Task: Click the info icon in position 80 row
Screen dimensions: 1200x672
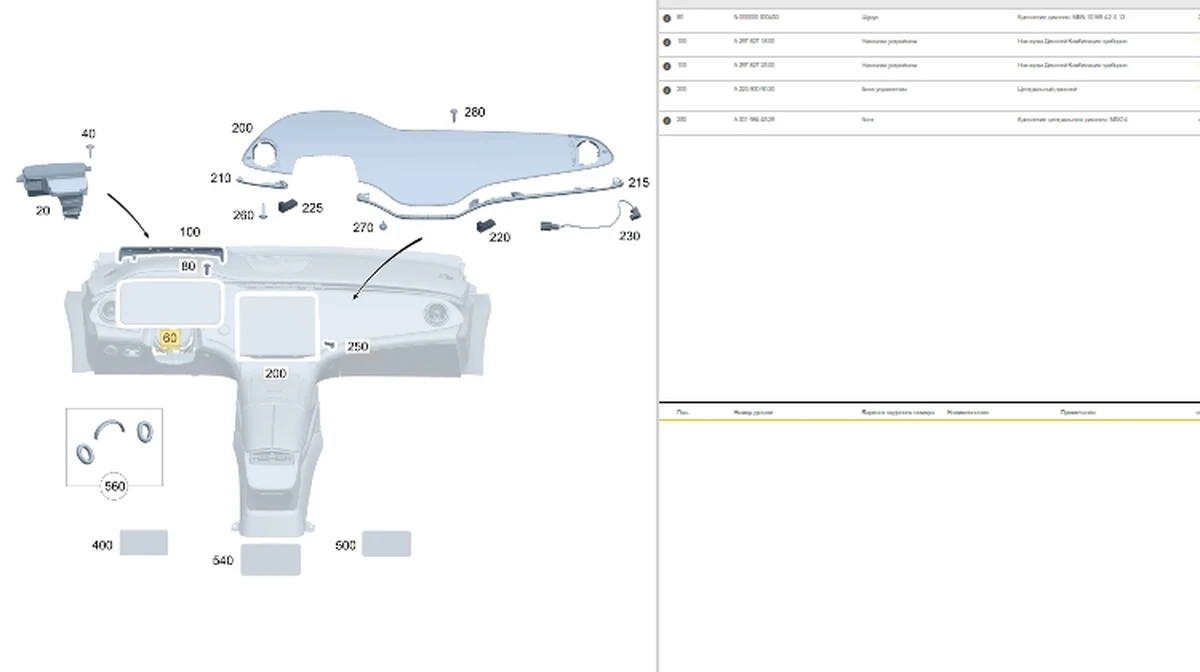Action: (x=667, y=18)
